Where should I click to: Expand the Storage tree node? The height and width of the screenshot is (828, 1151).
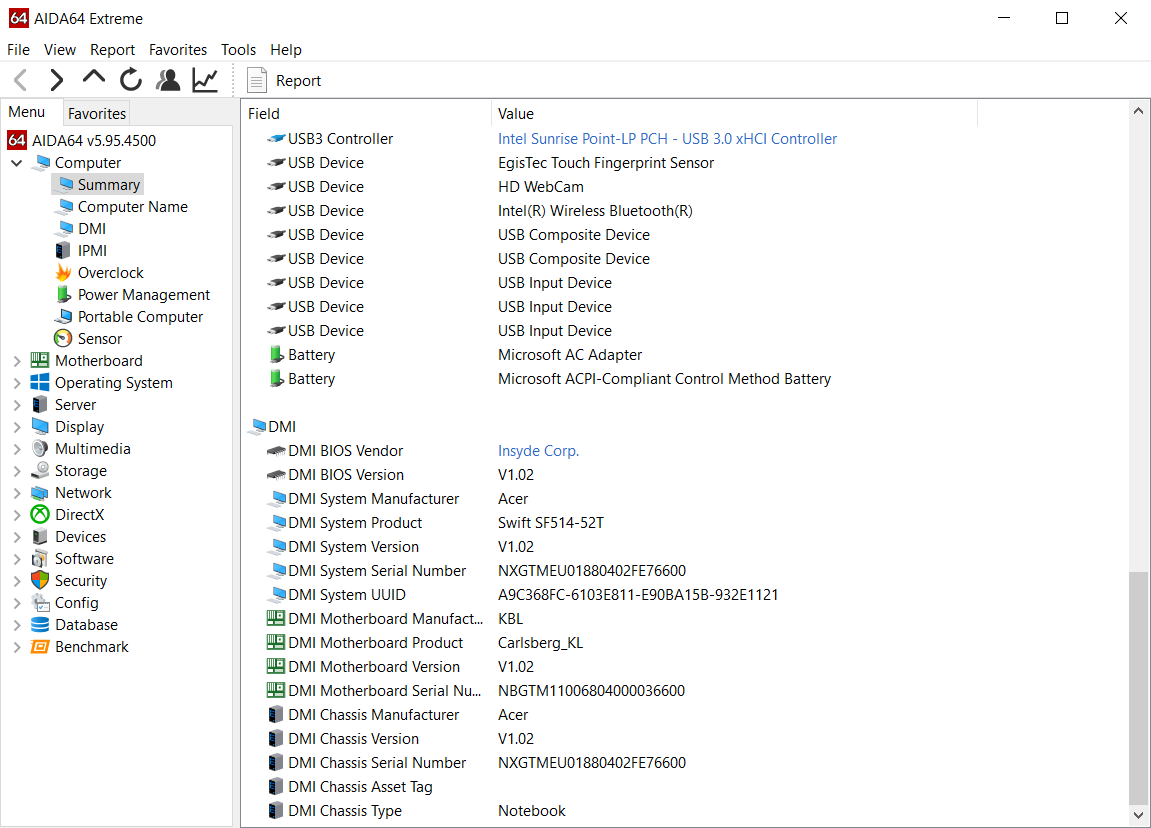[x=17, y=471]
